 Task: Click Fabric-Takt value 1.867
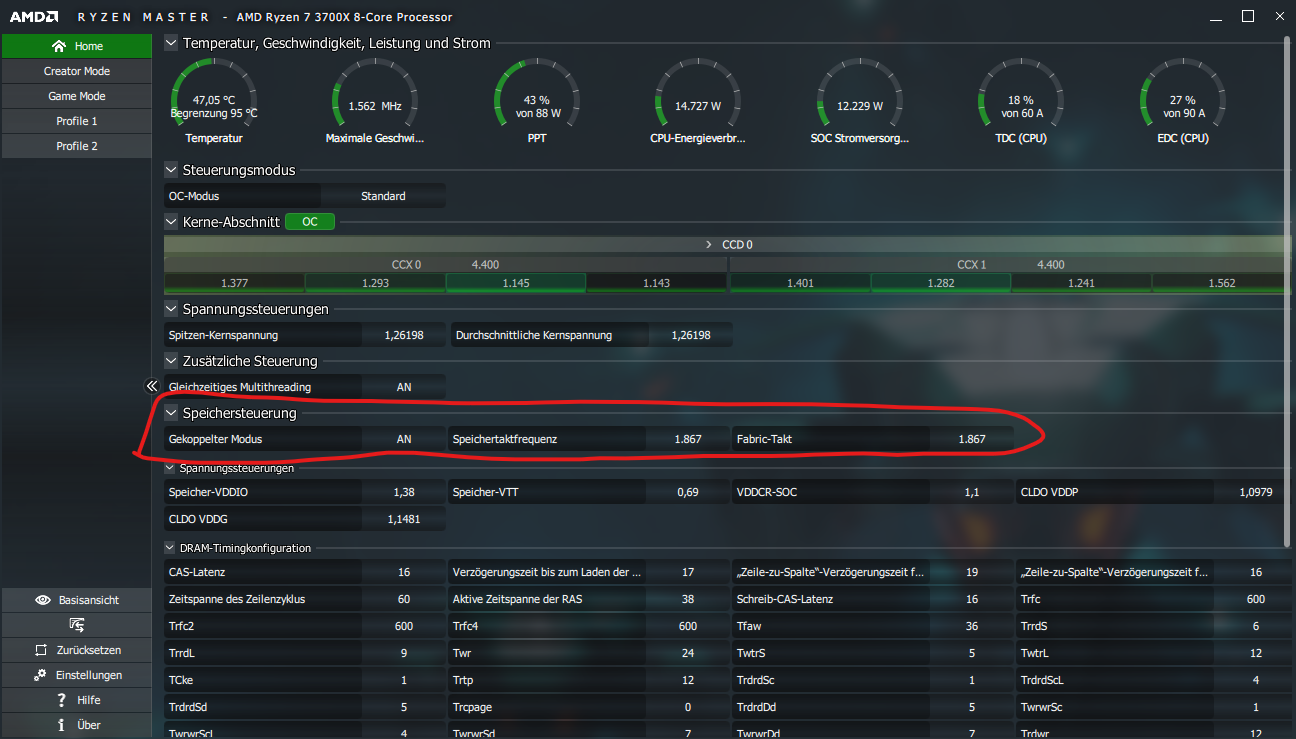coord(972,439)
